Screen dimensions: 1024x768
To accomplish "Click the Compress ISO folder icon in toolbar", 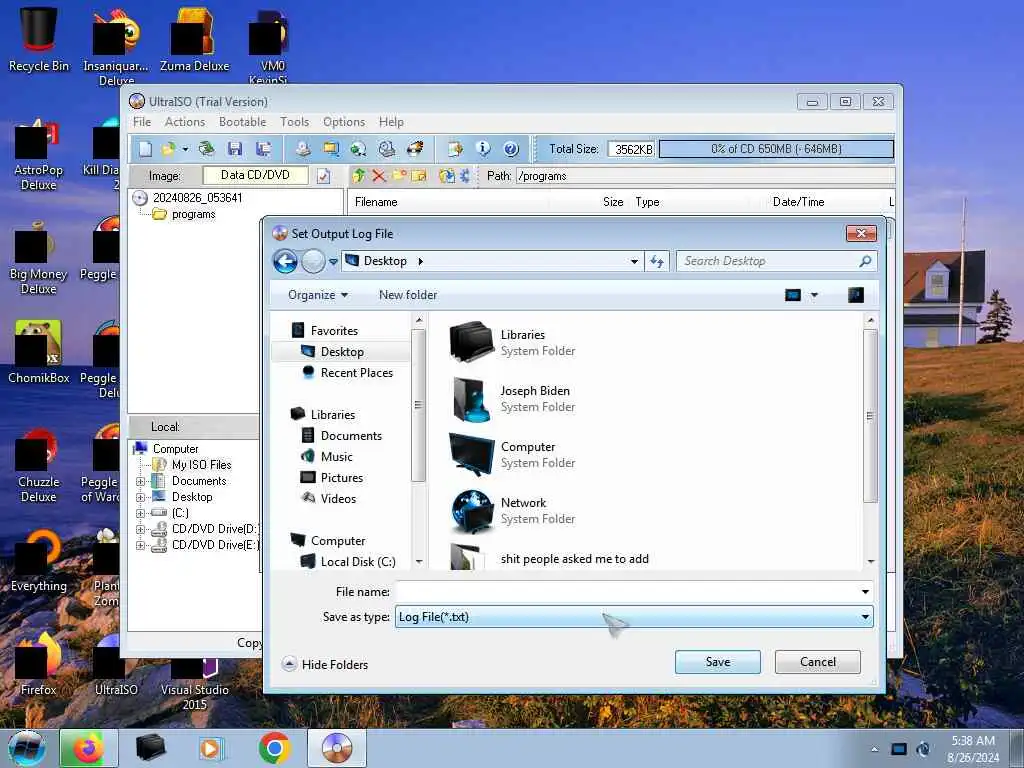I will [331, 149].
